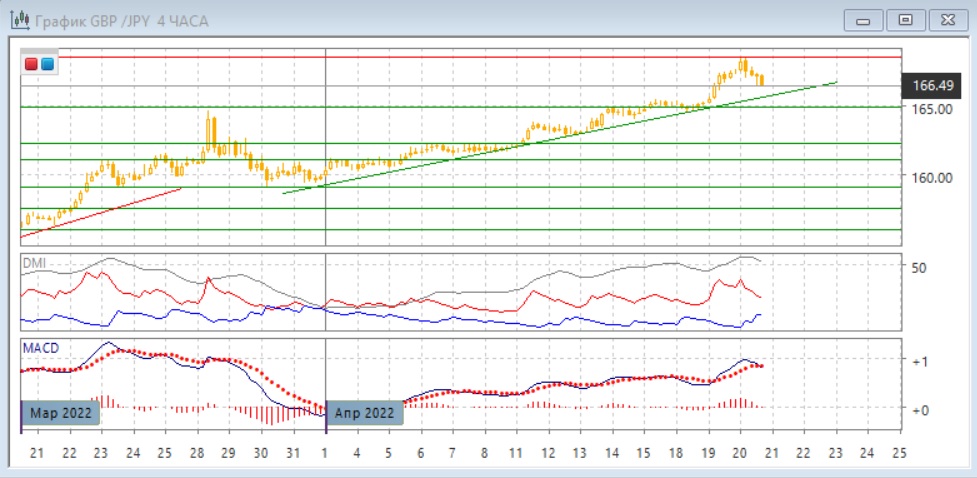Click date label 8 on the time axis
The width and height of the screenshot is (977, 478).
click(x=485, y=452)
